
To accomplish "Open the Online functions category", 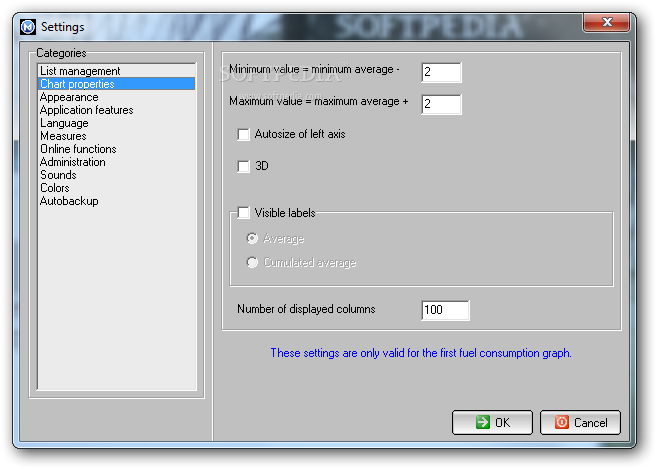I will [116, 149].
